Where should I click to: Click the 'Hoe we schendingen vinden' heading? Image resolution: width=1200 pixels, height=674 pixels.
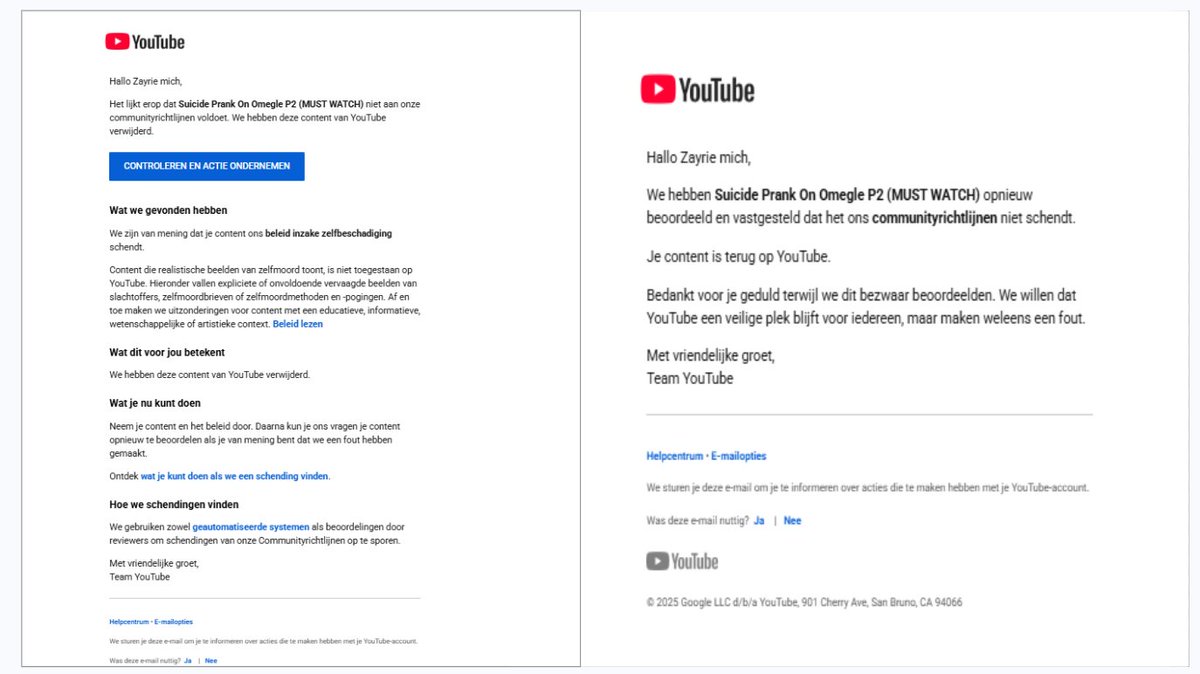[x=174, y=504]
